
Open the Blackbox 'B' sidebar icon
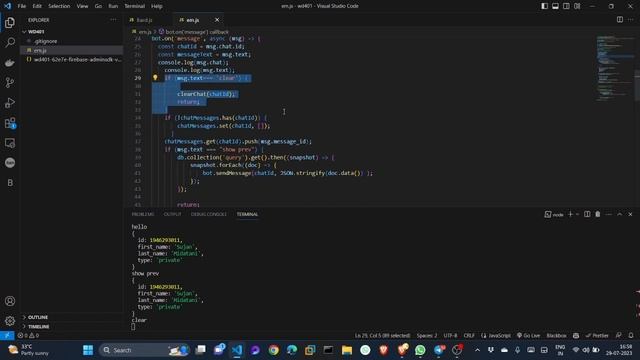(10, 182)
